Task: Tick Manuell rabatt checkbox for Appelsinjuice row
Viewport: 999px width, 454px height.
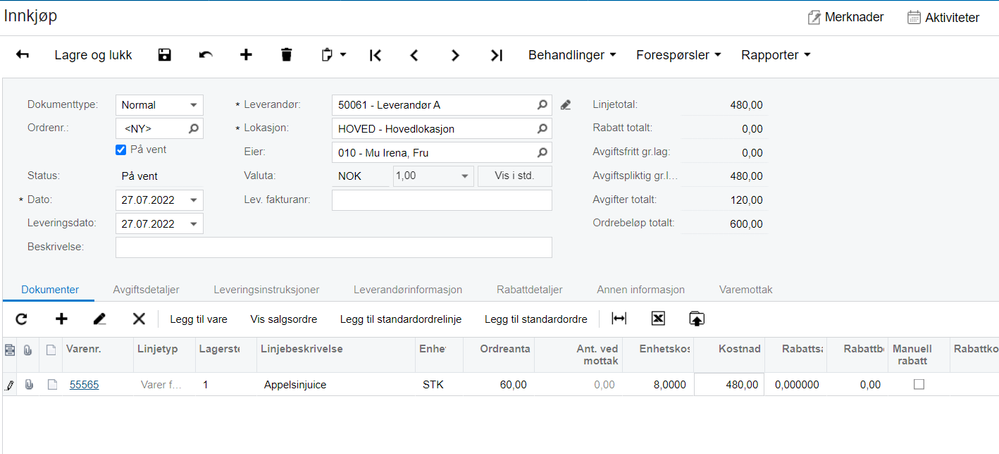Action: [x=919, y=385]
